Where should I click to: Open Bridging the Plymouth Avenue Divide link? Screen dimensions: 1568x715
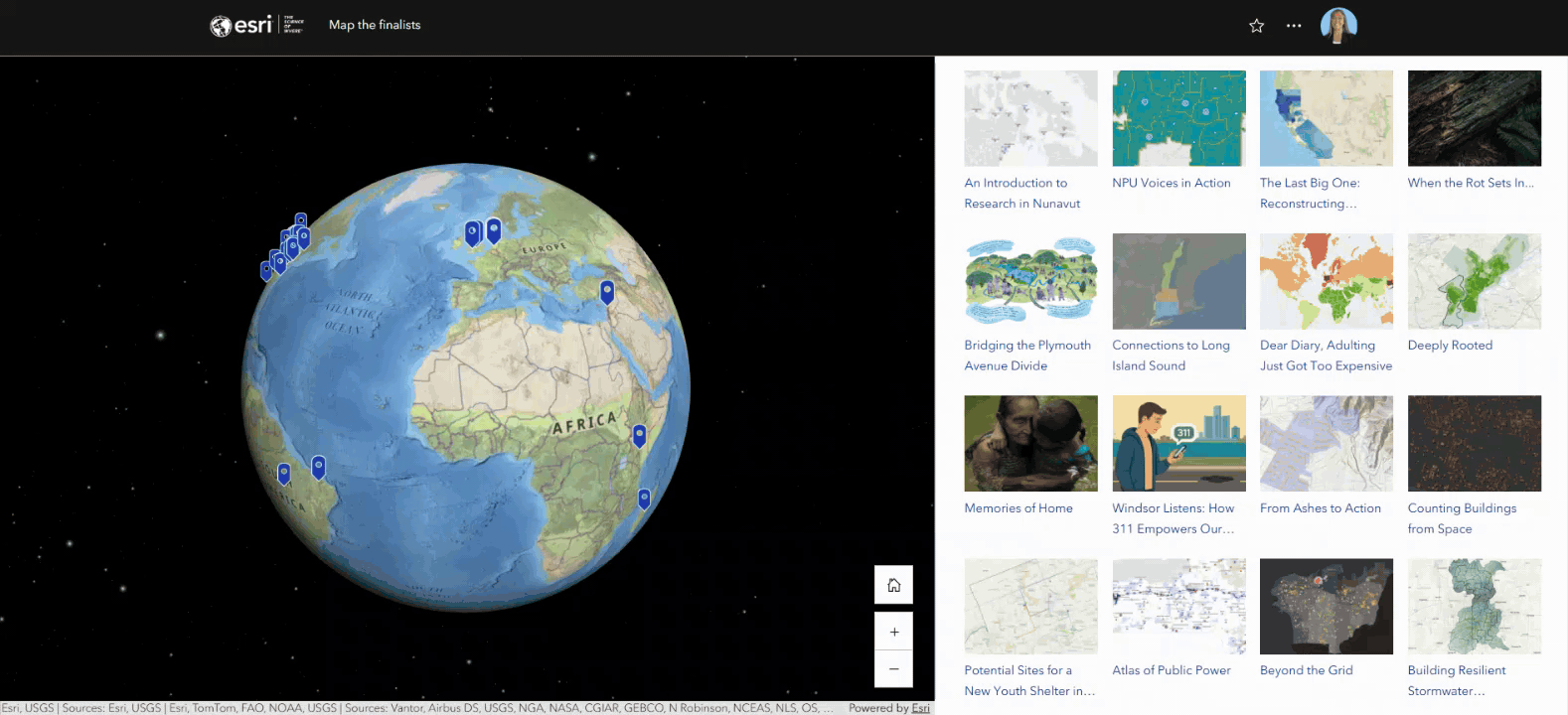click(1027, 356)
